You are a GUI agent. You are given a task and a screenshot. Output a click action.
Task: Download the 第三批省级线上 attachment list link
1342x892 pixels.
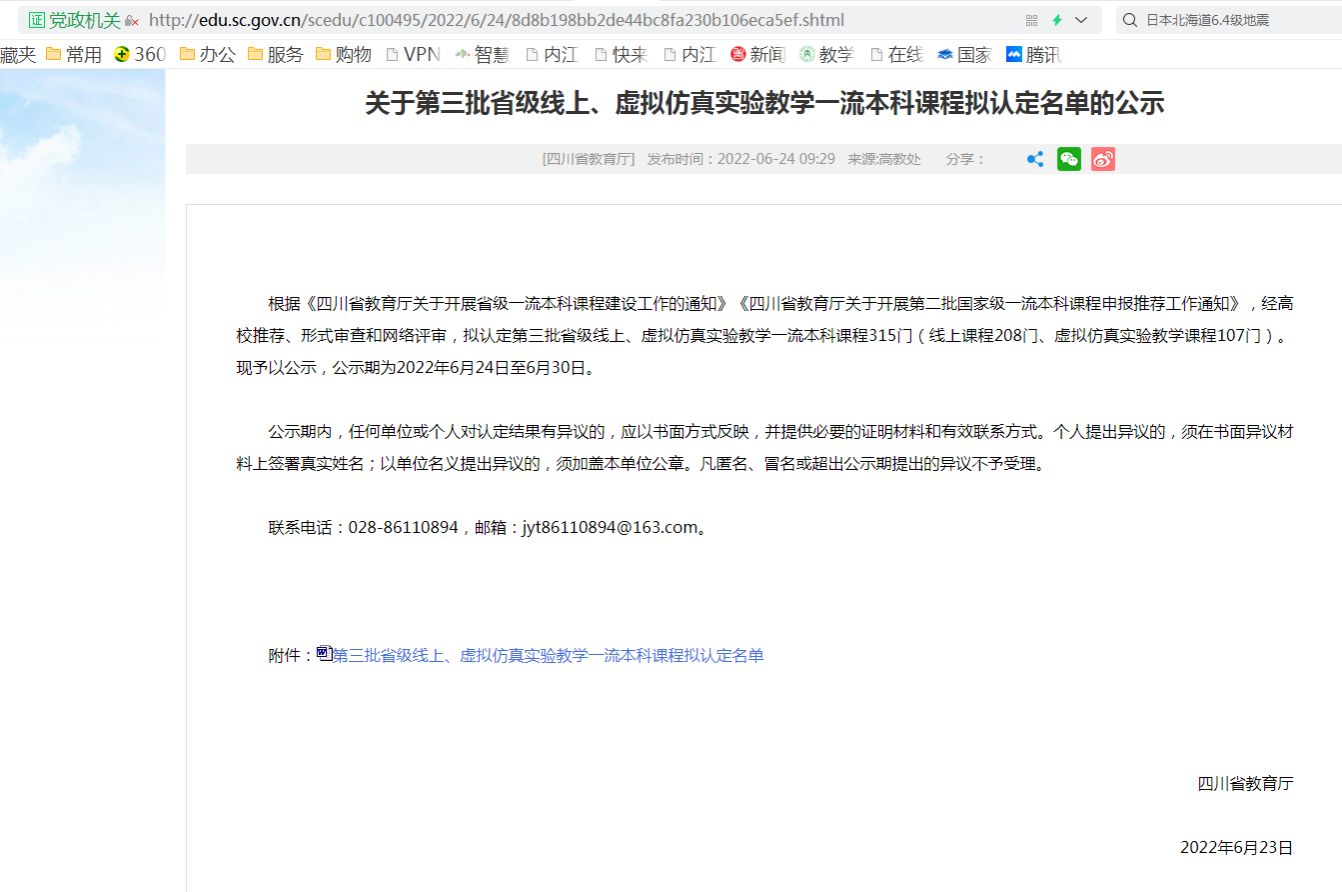(548, 656)
